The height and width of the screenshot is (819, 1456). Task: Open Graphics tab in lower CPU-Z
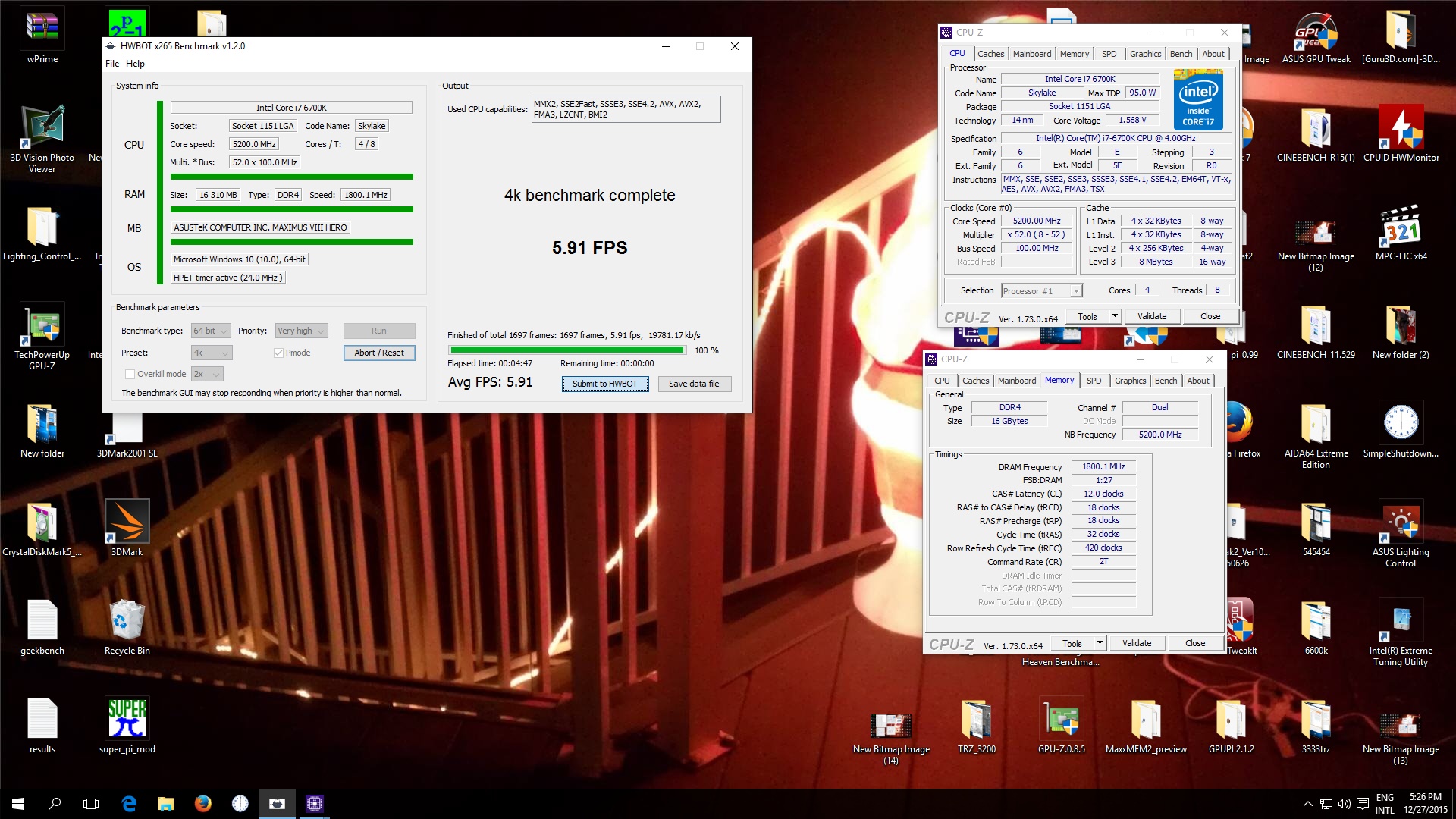1130,381
